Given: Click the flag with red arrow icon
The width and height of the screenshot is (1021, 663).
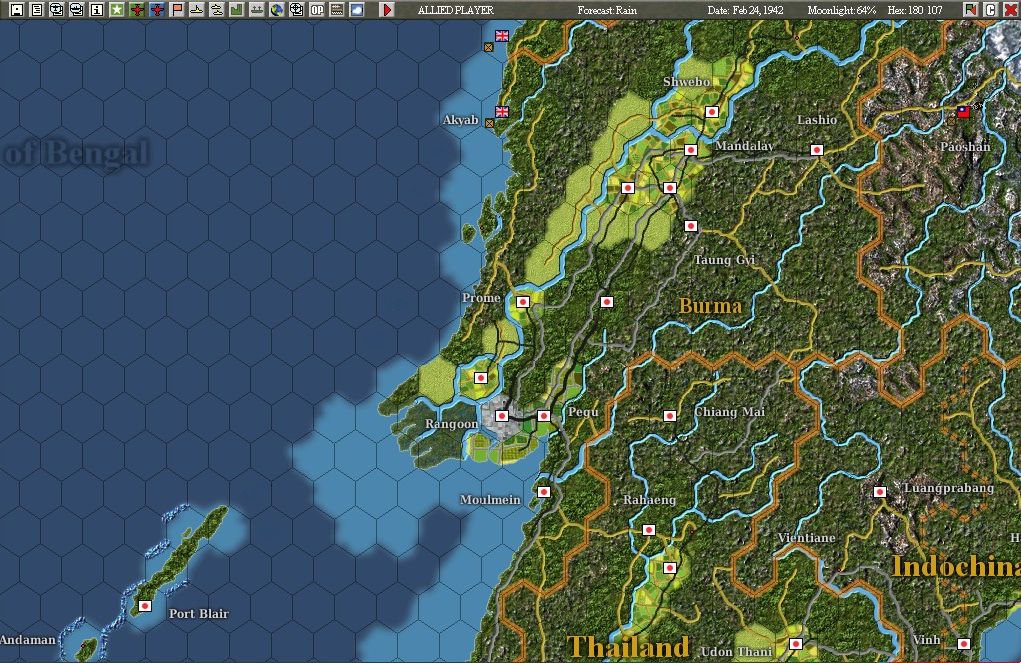Looking at the screenshot, I should pos(970,10).
